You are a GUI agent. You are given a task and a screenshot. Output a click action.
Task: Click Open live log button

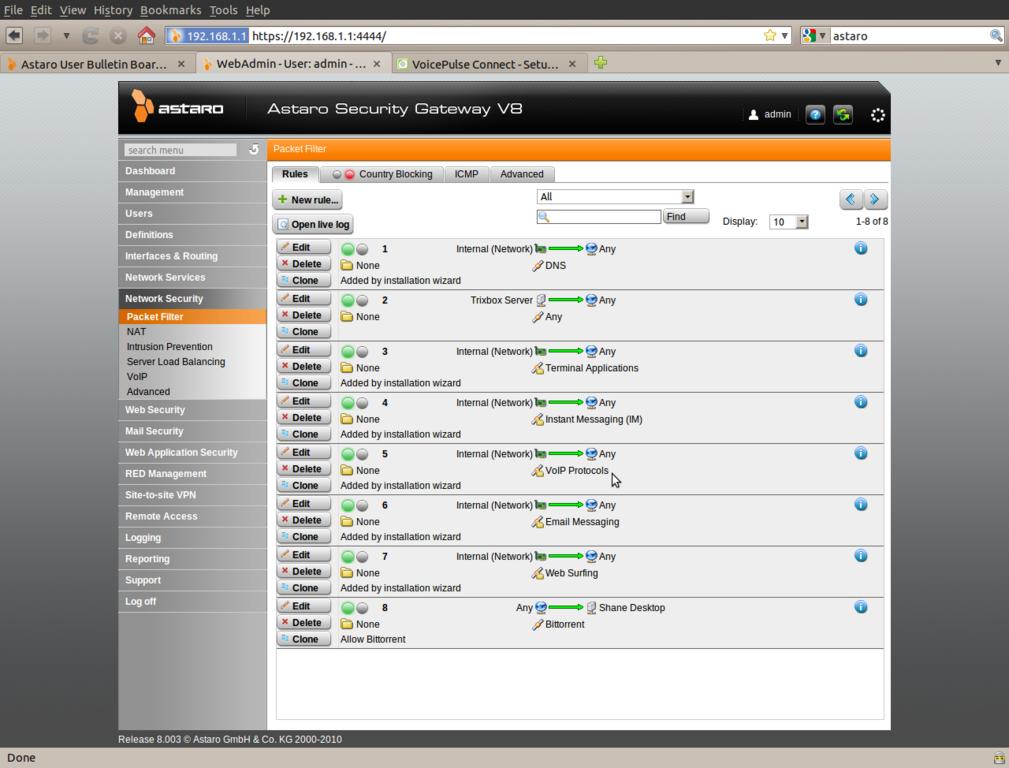click(x=313, y=224)
